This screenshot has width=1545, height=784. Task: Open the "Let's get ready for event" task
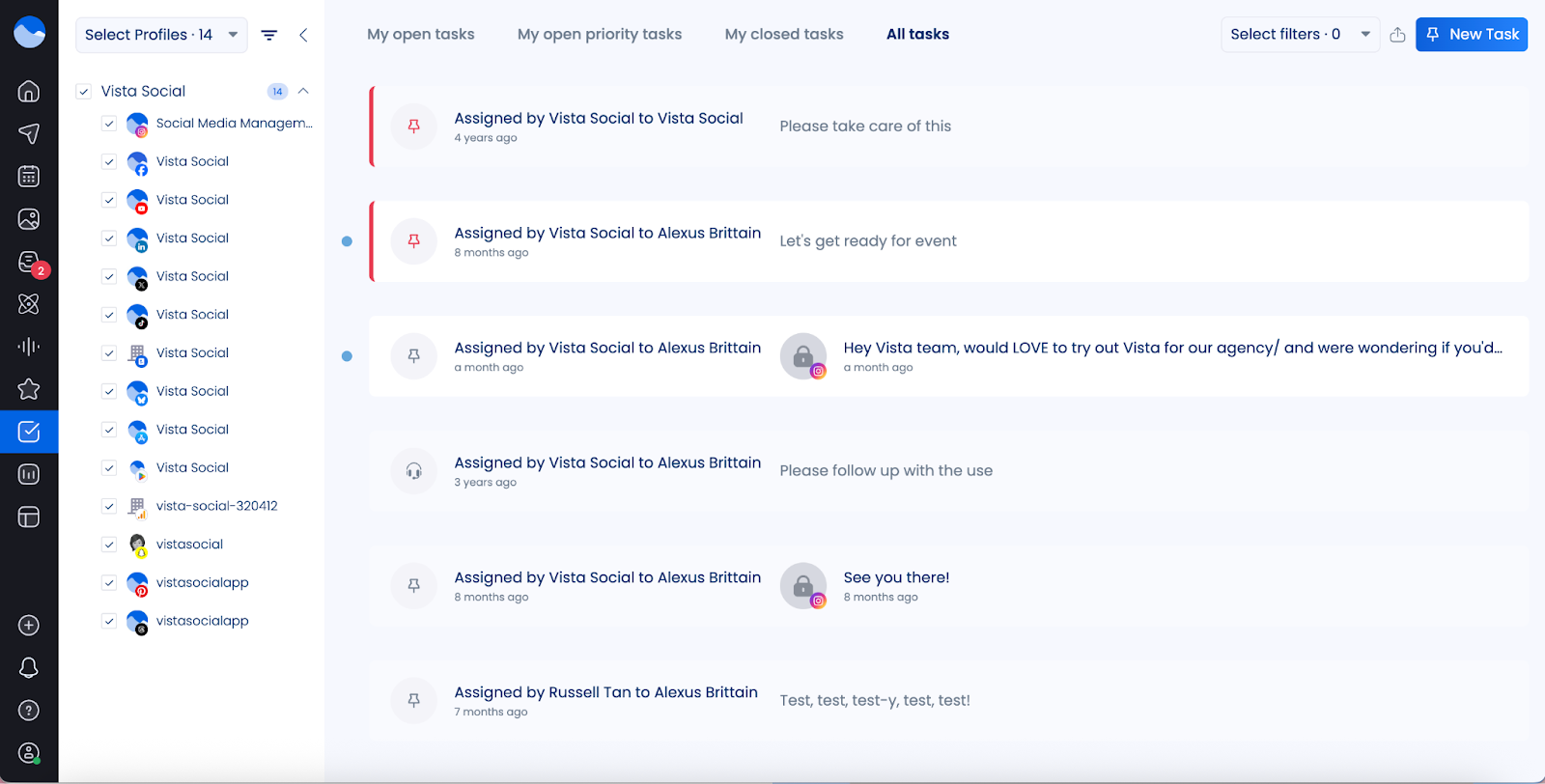click(x=867, y=241)
